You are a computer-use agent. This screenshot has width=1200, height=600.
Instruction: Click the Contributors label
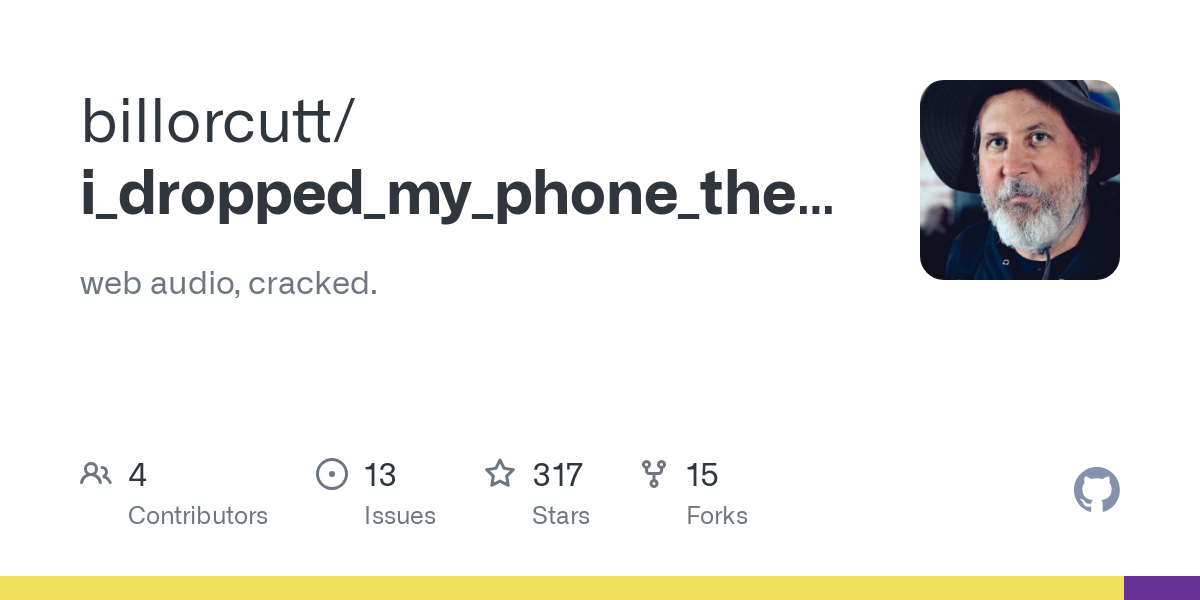(198, 516)
